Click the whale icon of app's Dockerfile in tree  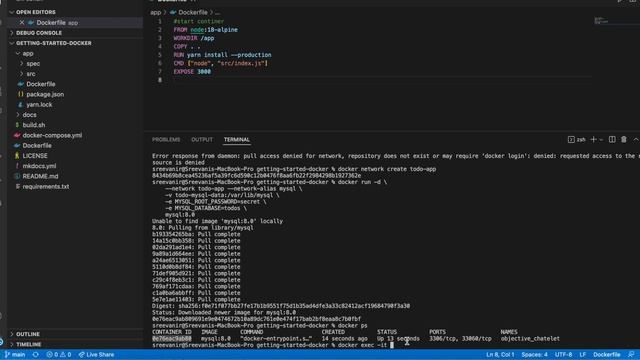21,84
